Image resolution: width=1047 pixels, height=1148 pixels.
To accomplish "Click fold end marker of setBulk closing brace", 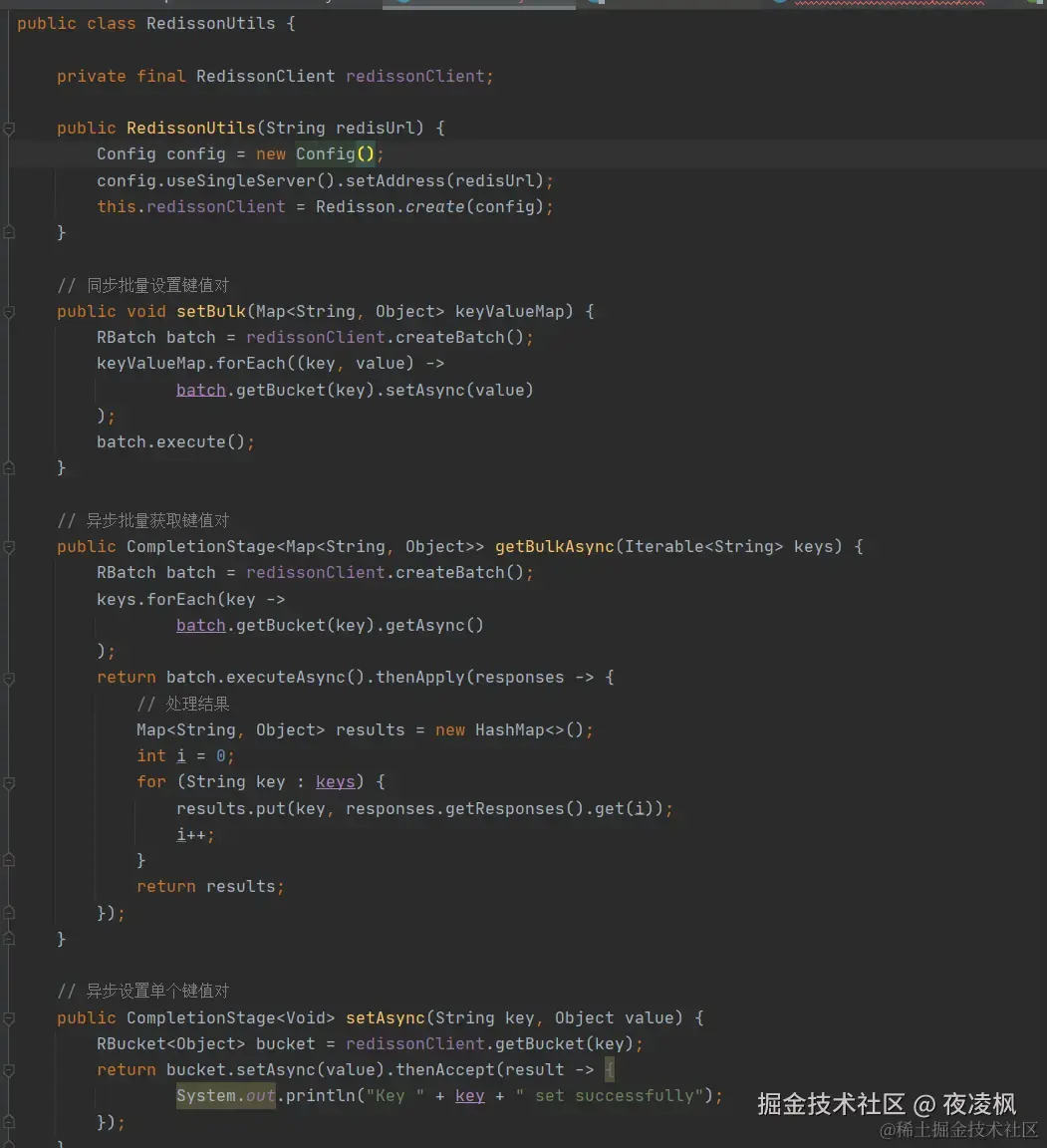I will pos(9,467).
